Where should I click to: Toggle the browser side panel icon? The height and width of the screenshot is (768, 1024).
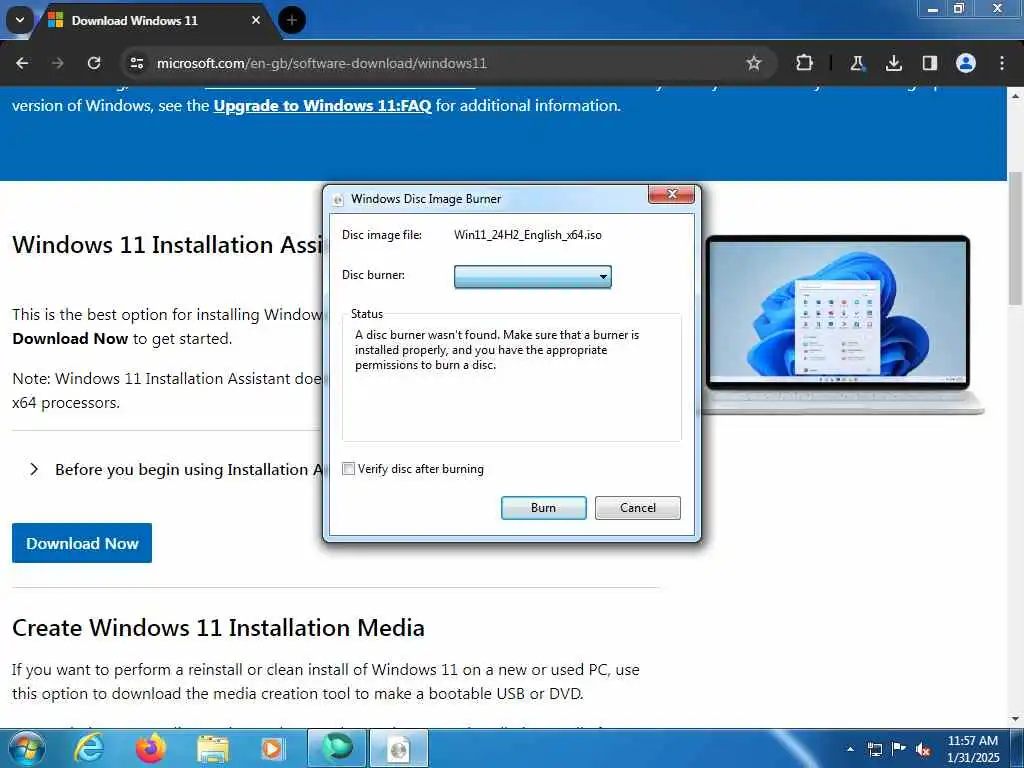929,63
